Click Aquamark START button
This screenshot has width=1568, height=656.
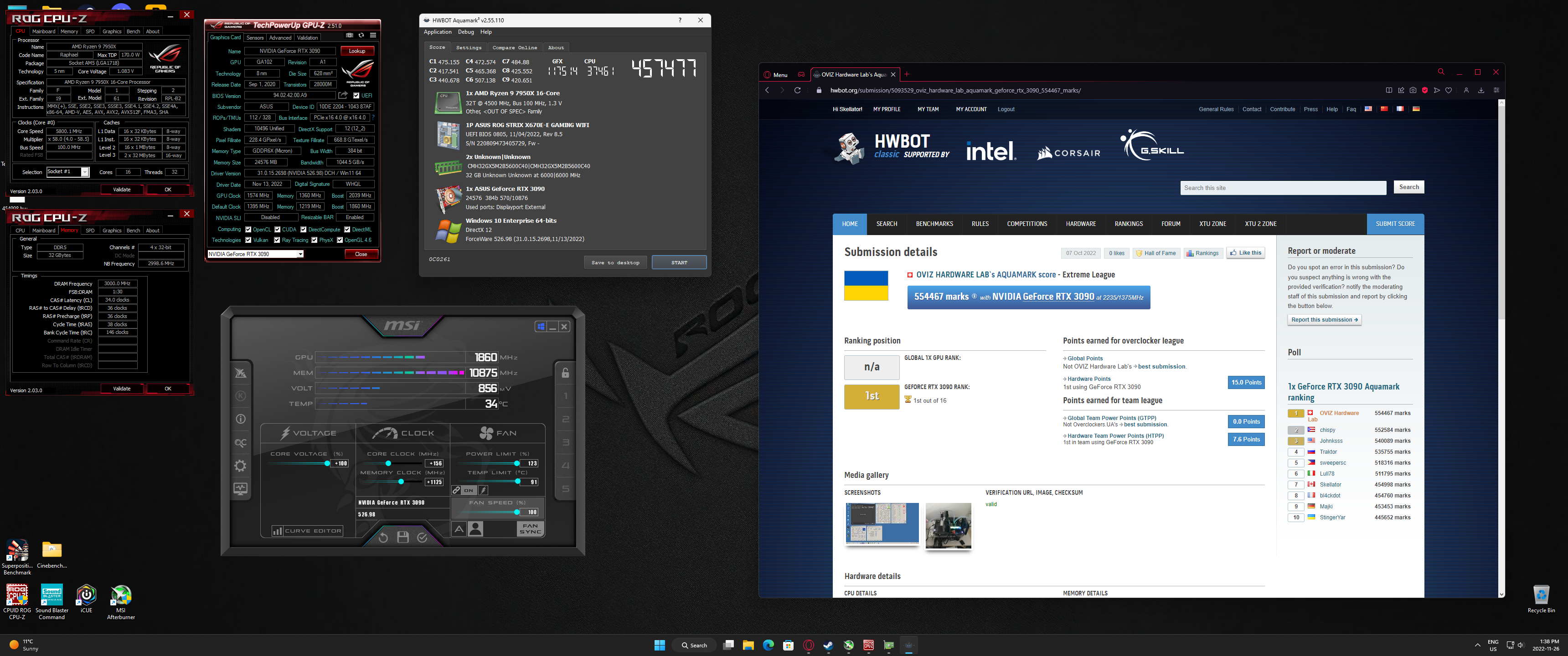pos(679,262)
